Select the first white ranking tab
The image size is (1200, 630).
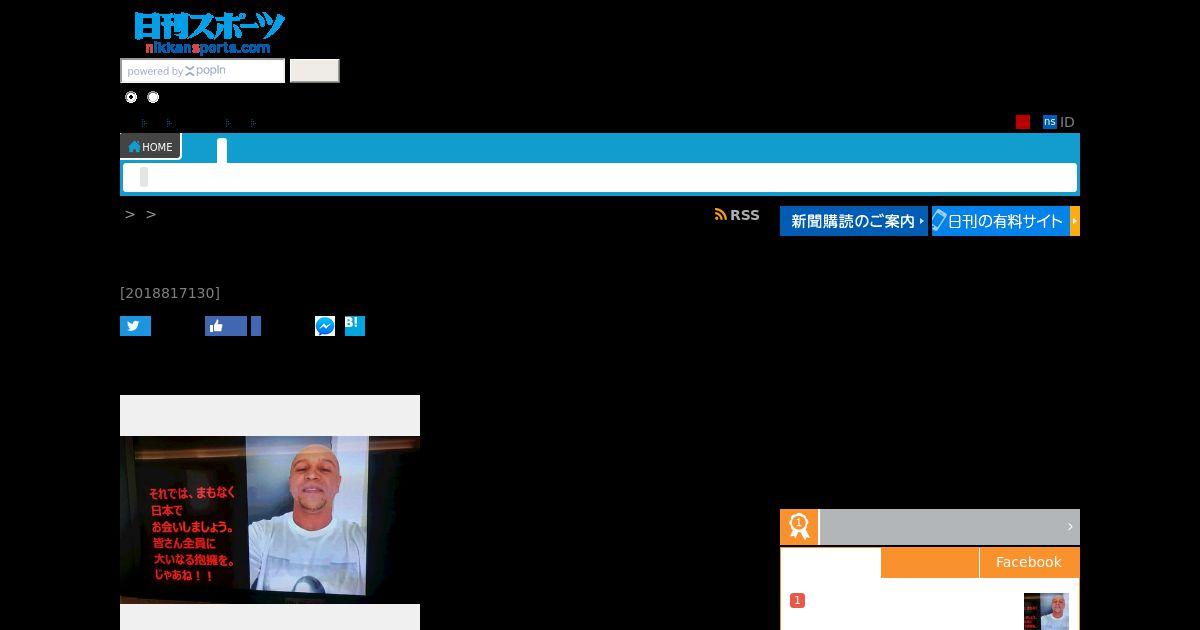pyautogui.click(x=831, y=562)
